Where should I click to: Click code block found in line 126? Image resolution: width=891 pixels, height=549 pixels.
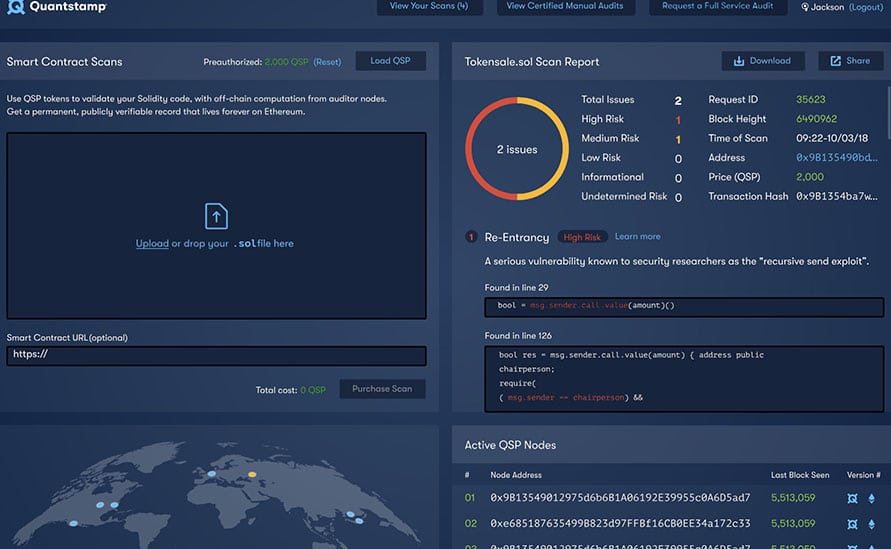[x=684, y=379]
